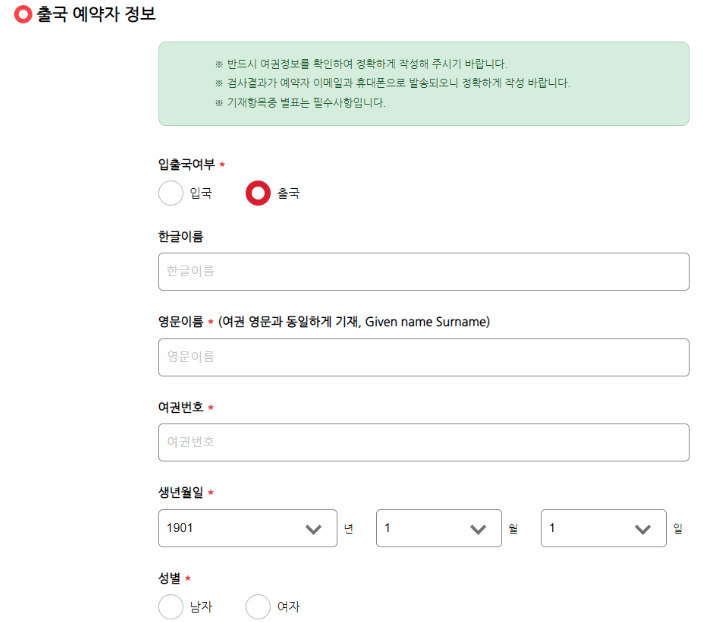Select the 출국 radio button
Viewport: 703px width, 622px height.
258,193
